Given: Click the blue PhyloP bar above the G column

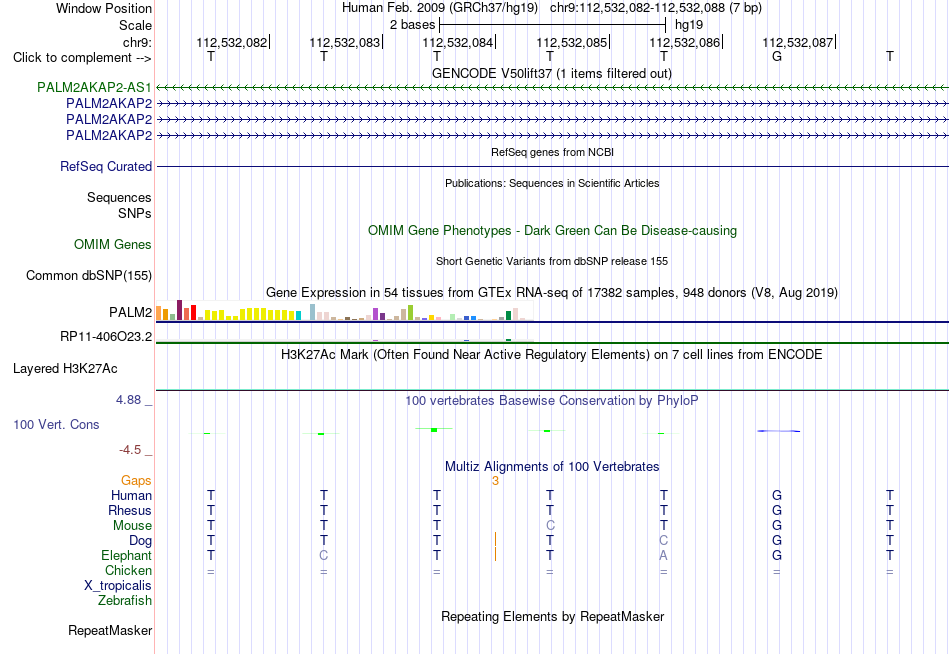Looking at the screenshot, I should tap(779, 431).
